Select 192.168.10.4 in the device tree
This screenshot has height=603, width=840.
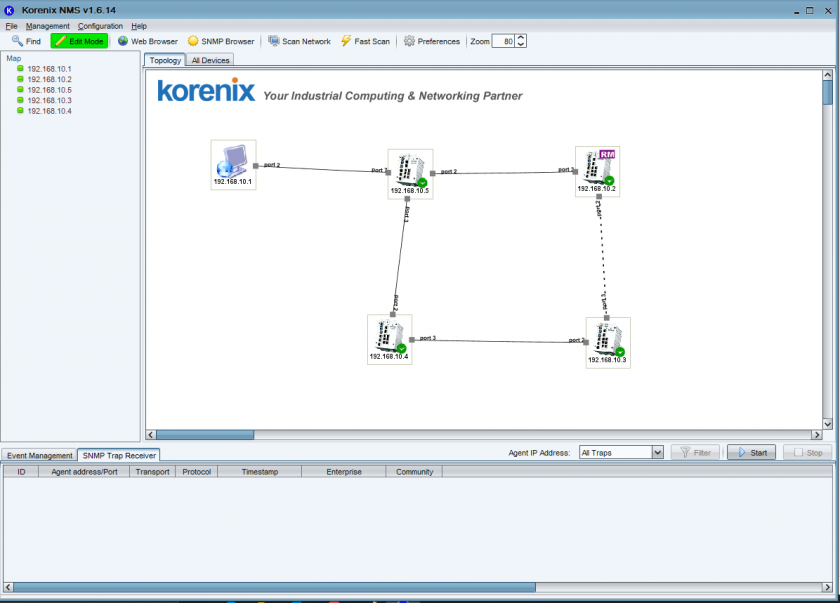point(49,111)
